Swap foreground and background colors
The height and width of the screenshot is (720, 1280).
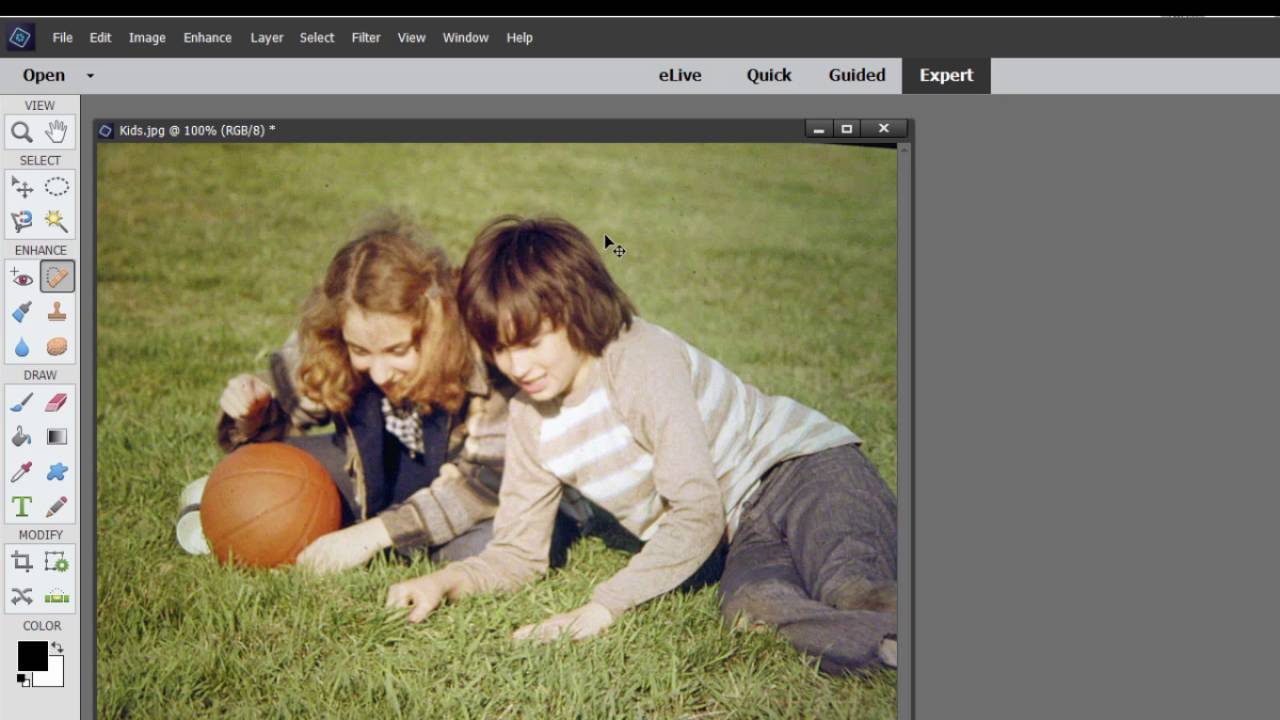click(57, 648)
